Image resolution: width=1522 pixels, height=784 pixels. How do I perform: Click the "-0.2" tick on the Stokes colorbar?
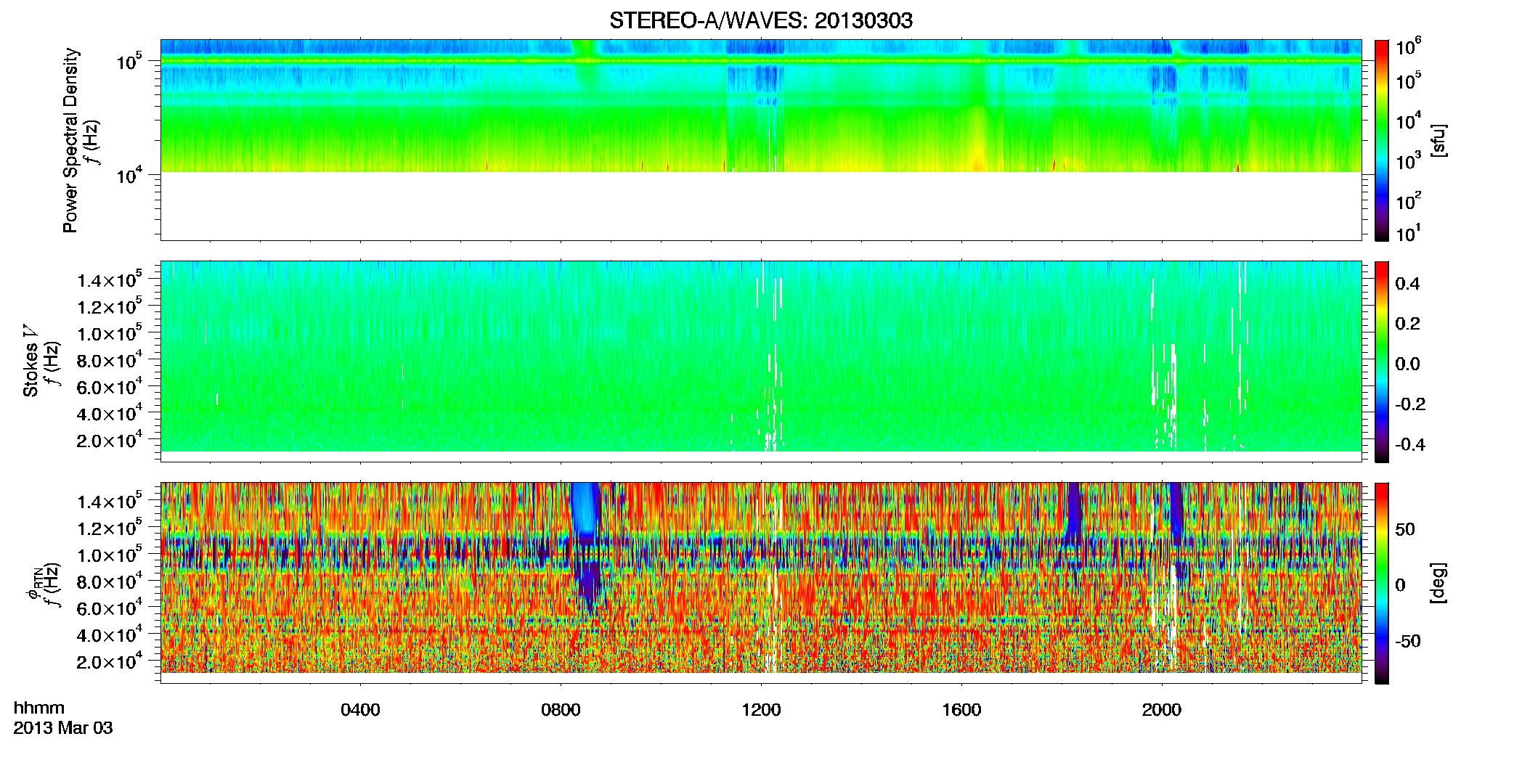[1410, 404]
